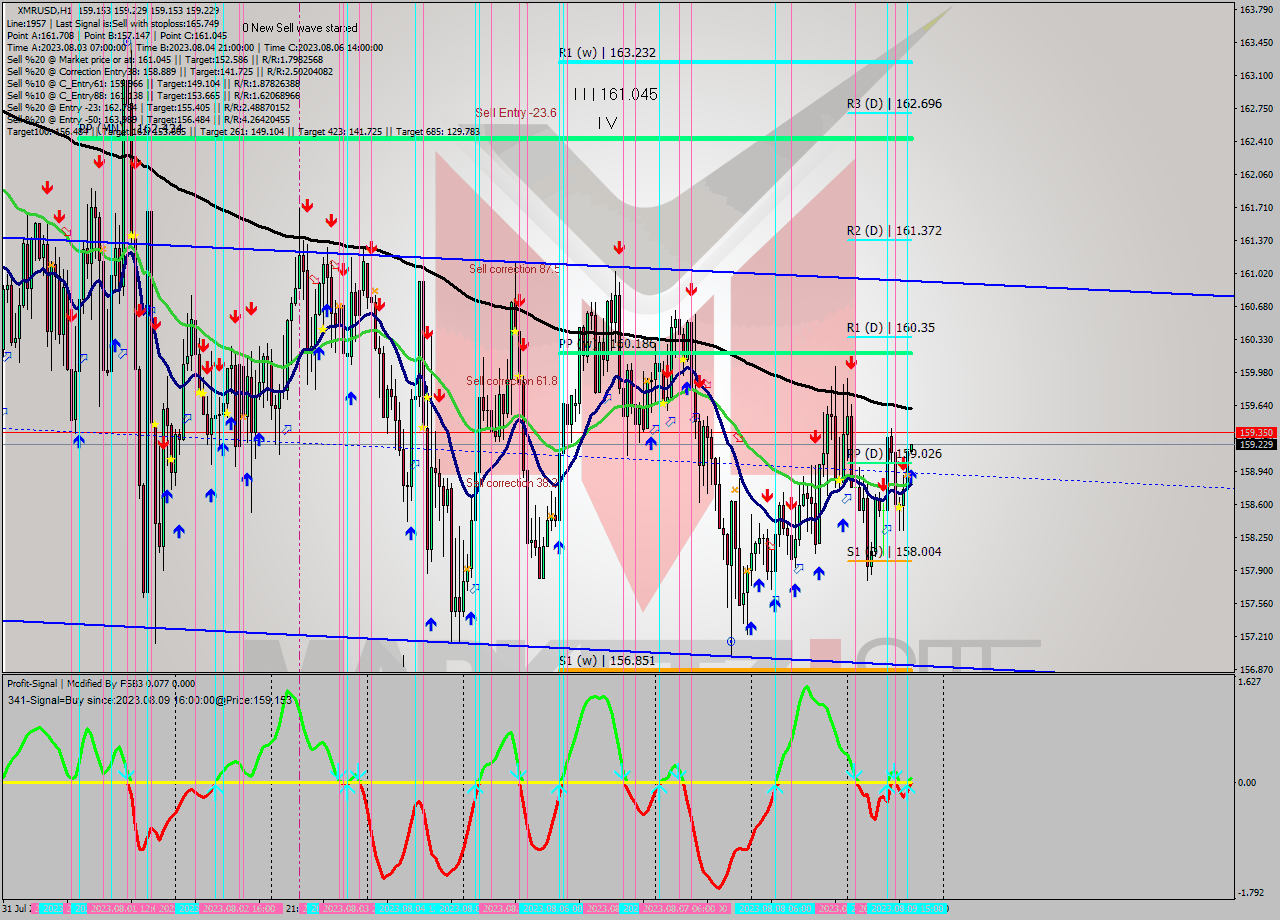Click the Sell correction 61.8 label

pos(511,381)
